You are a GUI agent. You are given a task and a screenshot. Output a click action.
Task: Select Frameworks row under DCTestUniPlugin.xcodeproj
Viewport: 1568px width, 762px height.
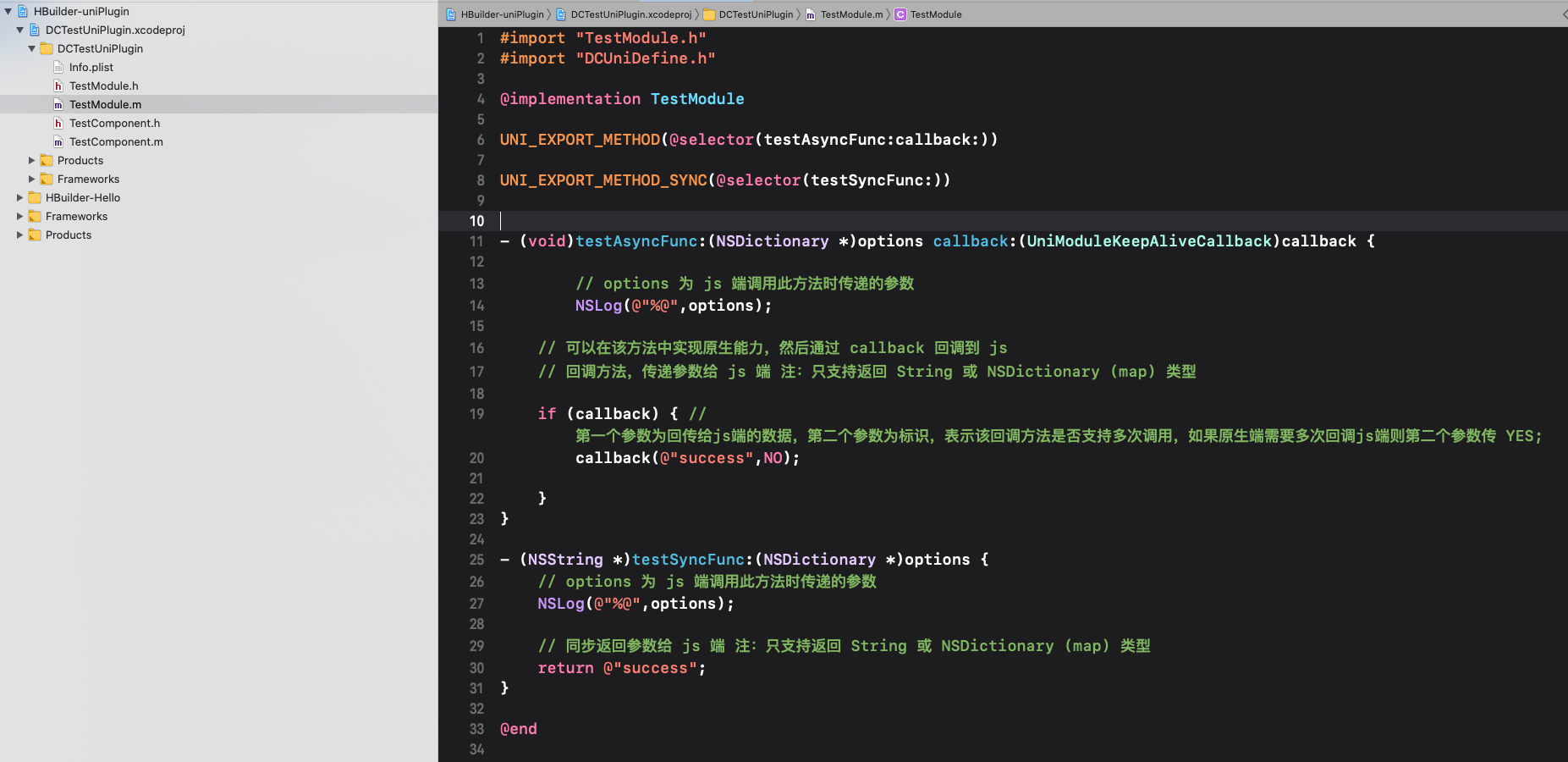(219, 179)
